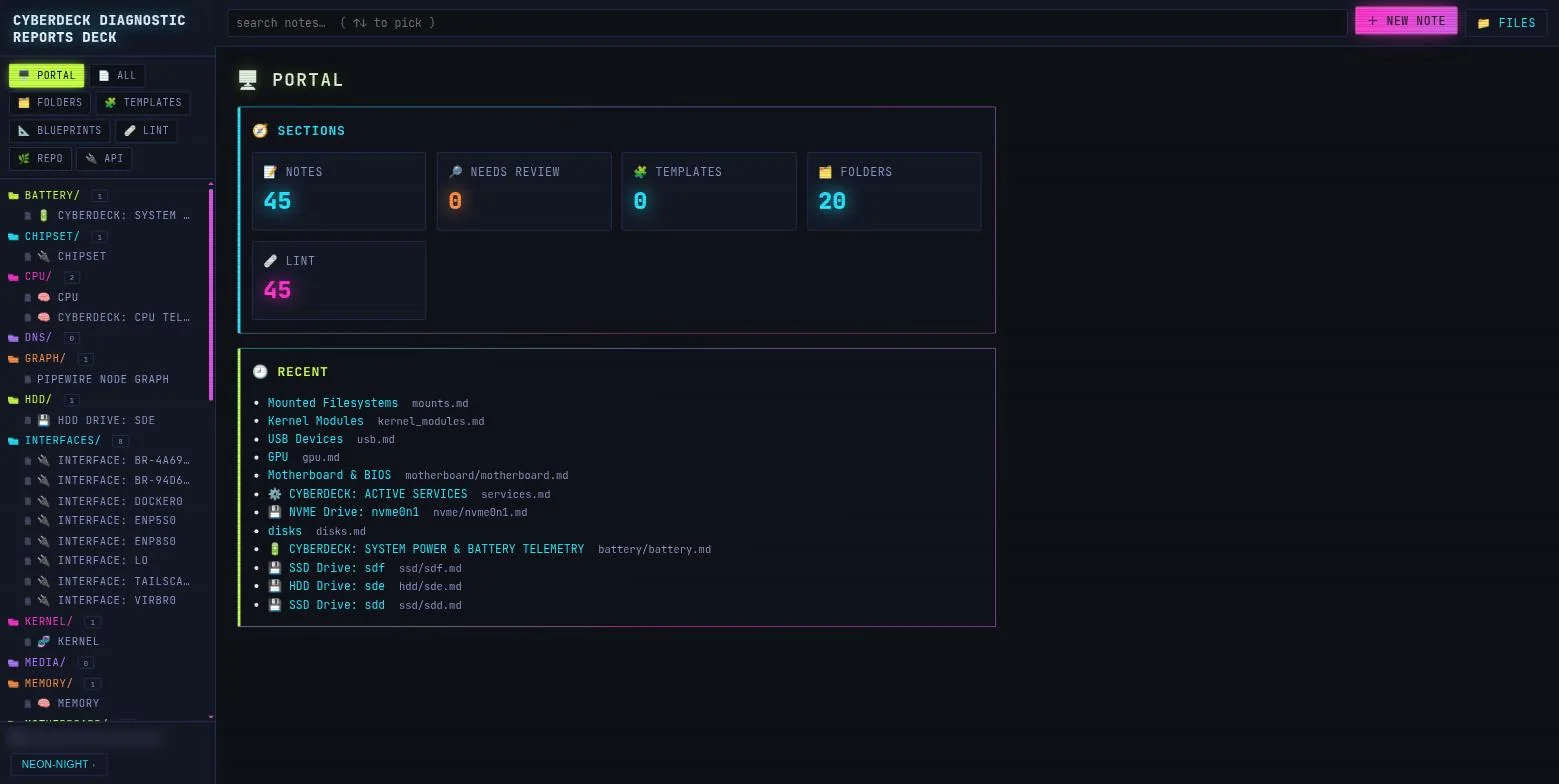Select the PORTAL navigation tab

tap(47, 75)
